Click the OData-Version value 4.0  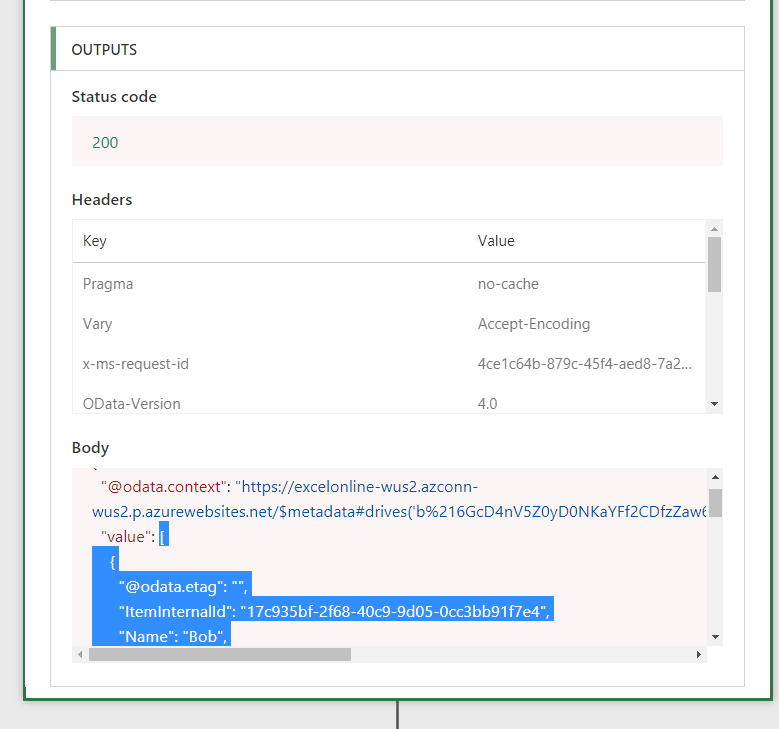[488, 404]
